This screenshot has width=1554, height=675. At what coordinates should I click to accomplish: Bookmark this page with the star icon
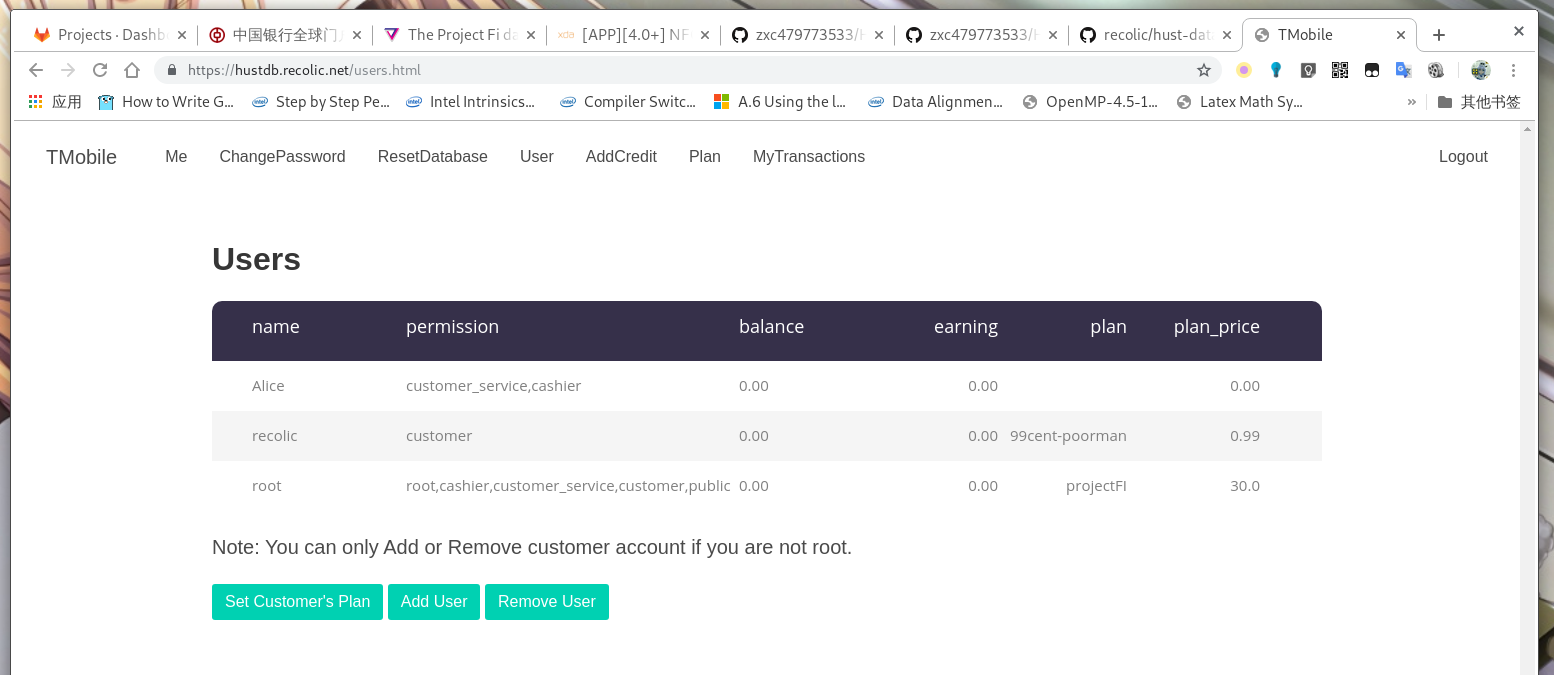coord(1204,70)
